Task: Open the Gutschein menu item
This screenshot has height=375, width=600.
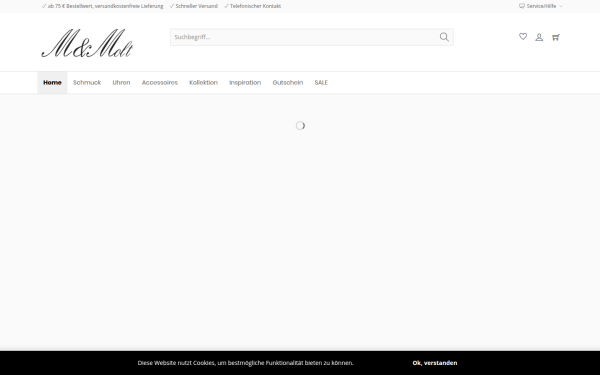Action: pos(288,83)
